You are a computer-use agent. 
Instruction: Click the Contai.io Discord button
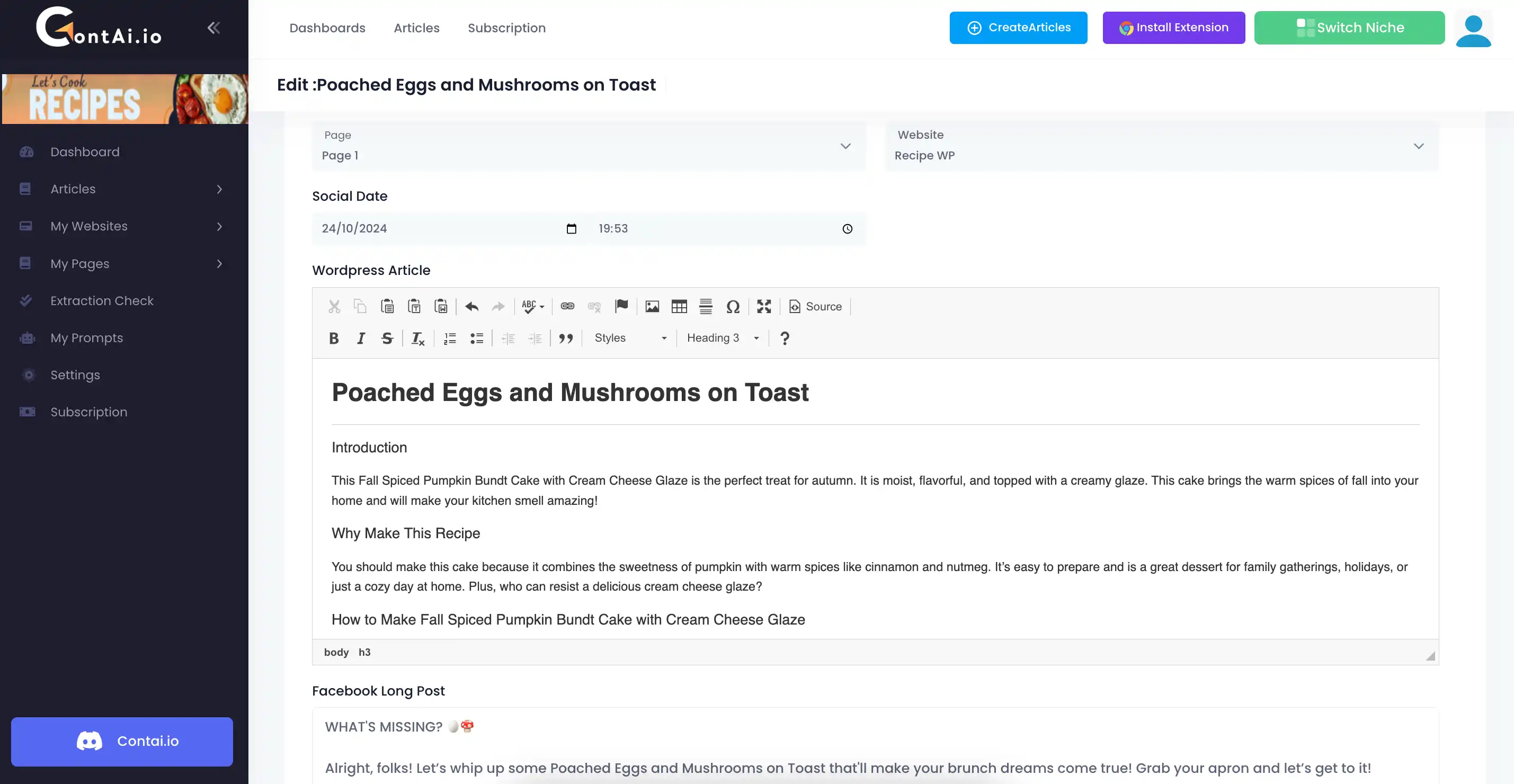coord(122,741)
